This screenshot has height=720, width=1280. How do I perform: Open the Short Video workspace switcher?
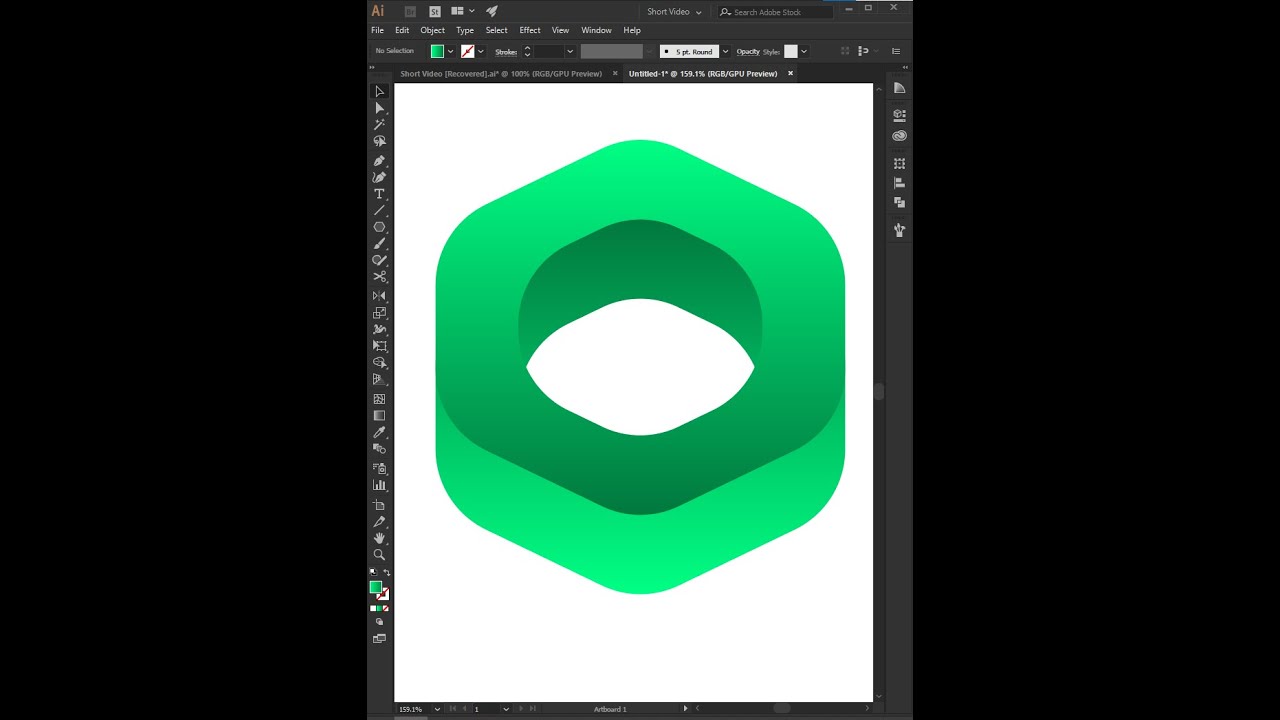(x=674, y=12)
